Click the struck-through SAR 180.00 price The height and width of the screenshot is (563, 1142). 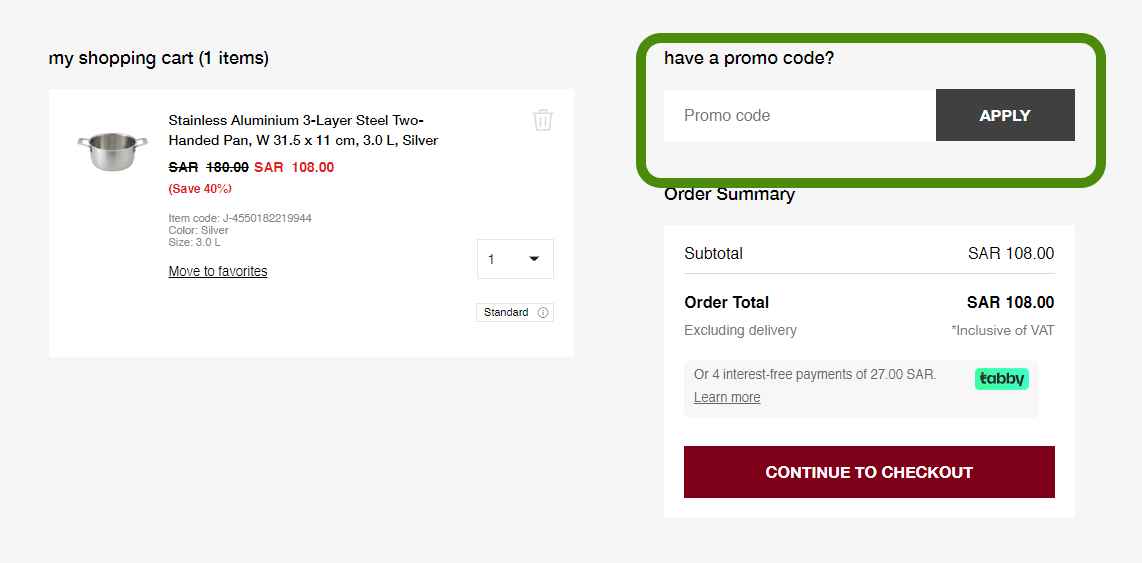click(x=209, y=167)
